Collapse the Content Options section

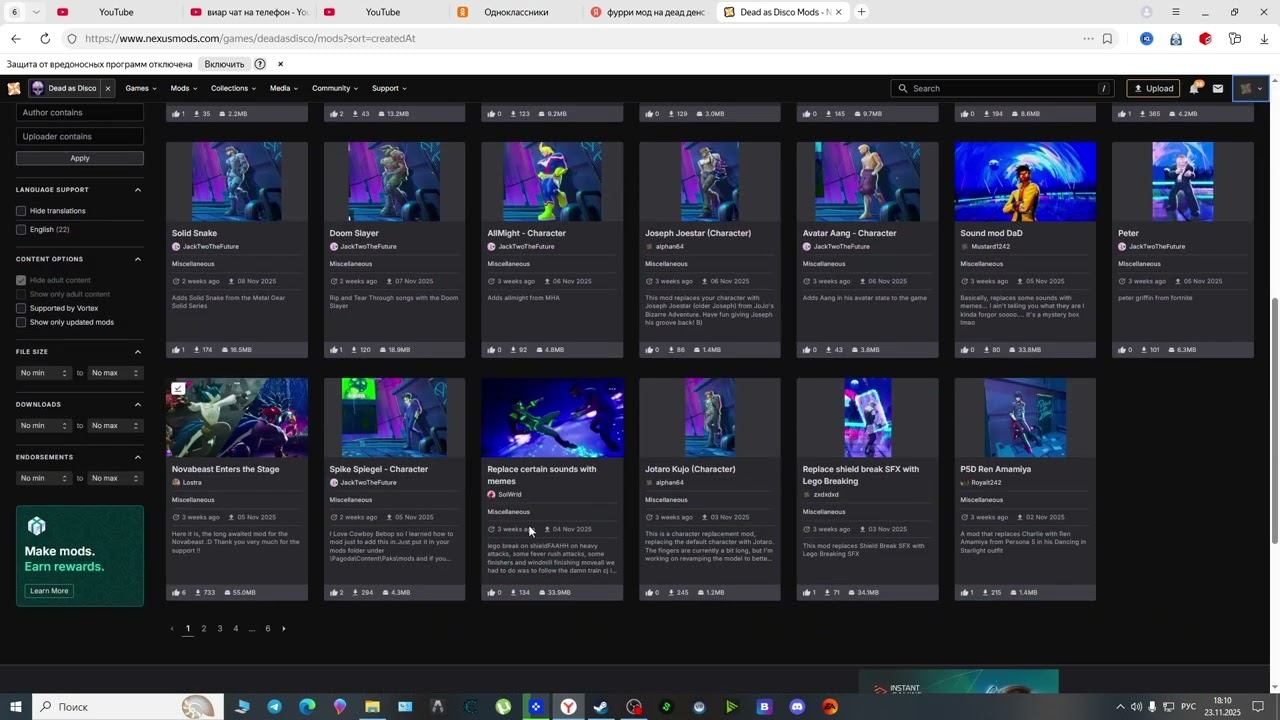tap(138, 260)
